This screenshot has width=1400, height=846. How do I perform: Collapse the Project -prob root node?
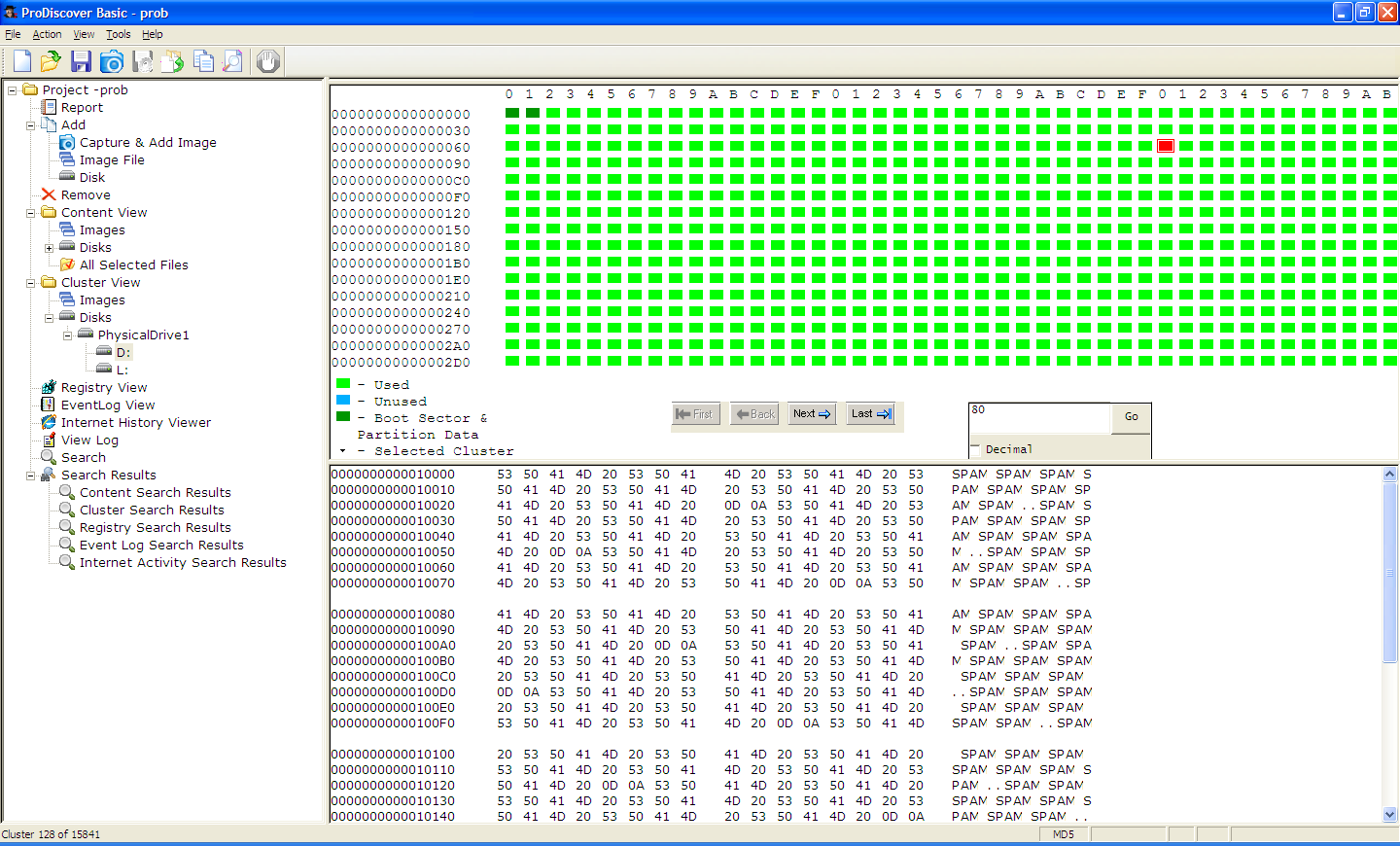13,90
